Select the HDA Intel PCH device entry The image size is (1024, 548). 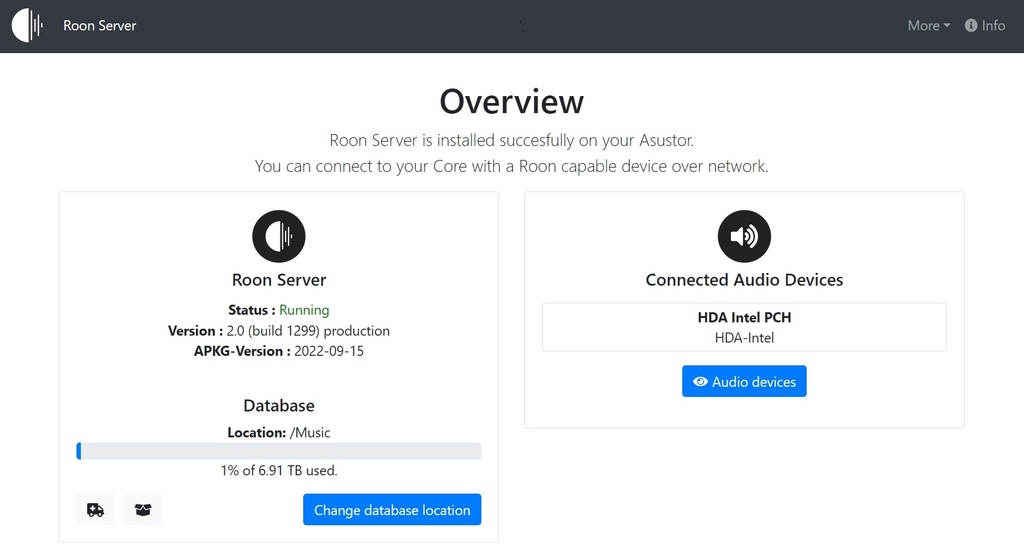(744, 327)
